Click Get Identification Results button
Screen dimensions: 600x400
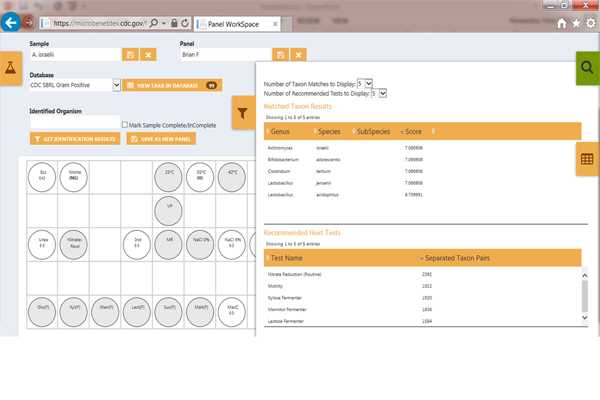[x=75, y=139]
